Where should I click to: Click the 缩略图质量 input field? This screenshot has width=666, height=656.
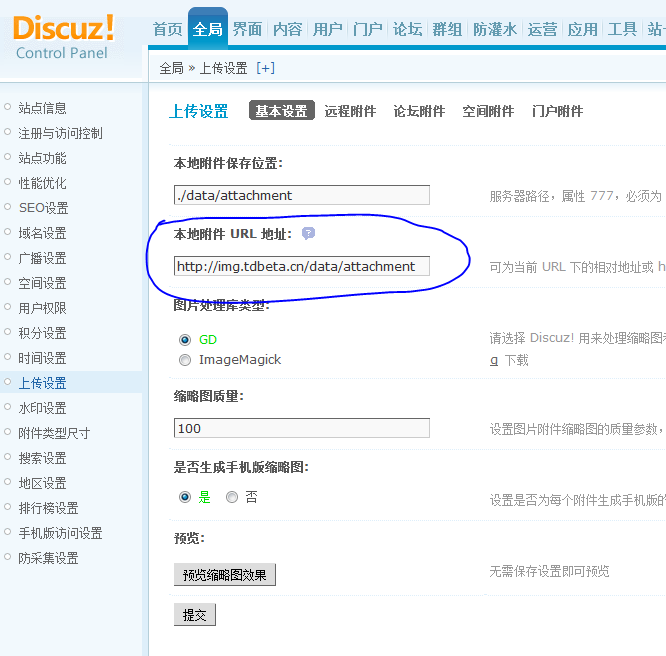(x=301, y=428)
